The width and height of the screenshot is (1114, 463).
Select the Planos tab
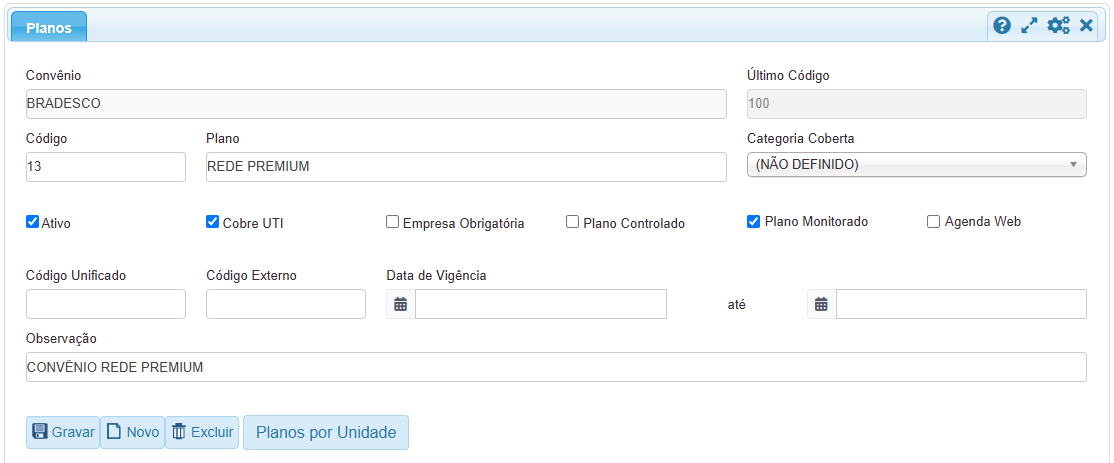tap(48, 28)
